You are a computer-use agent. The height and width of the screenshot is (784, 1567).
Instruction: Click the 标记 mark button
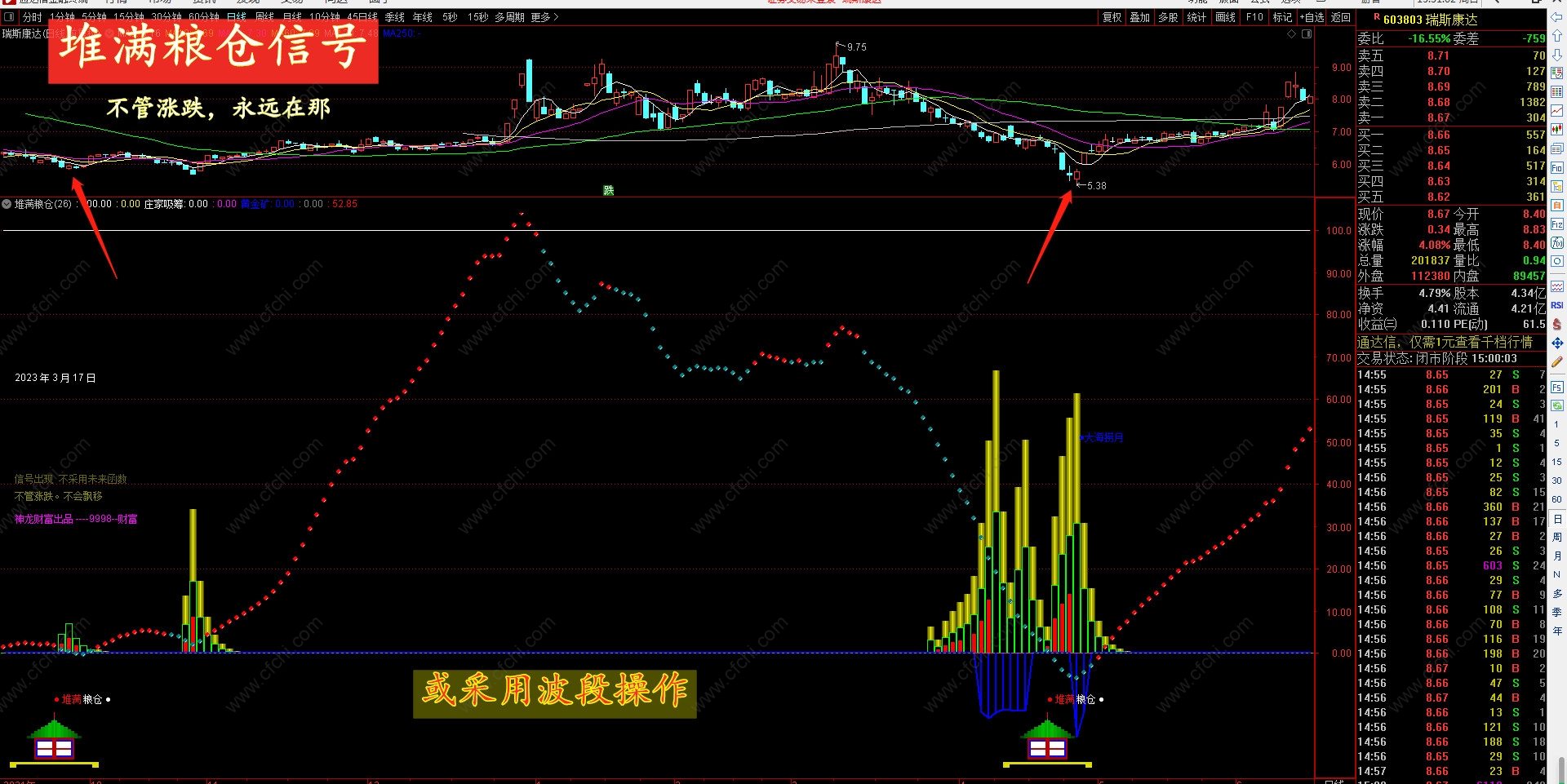[x=1283, y=16]
